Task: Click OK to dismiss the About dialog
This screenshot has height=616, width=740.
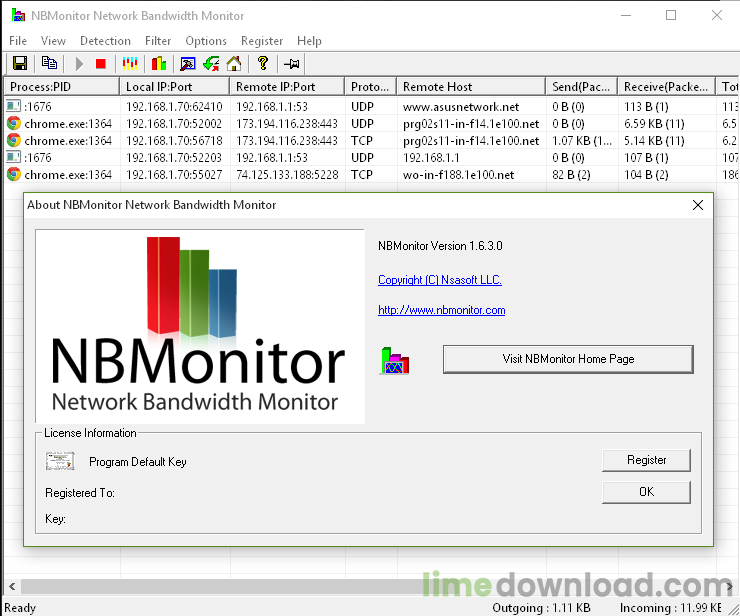Action: [646, 492]
